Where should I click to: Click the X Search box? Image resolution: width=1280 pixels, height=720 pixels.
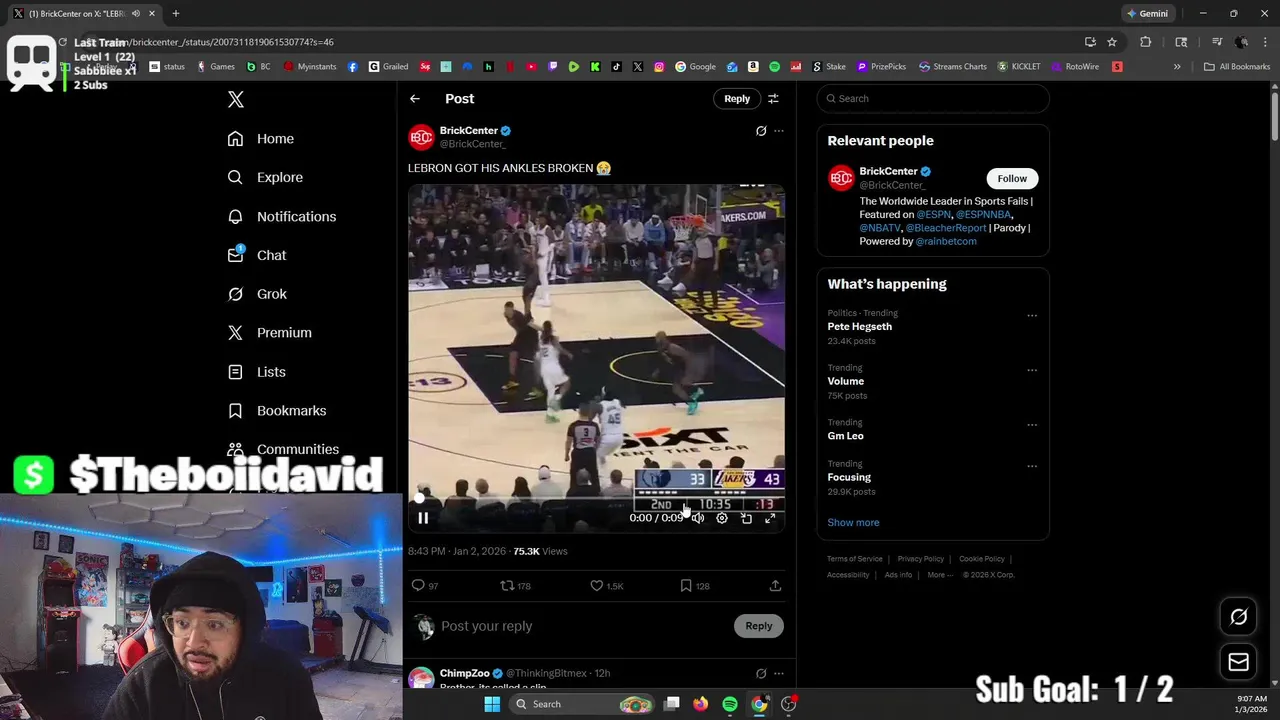(x=933, y=99)
